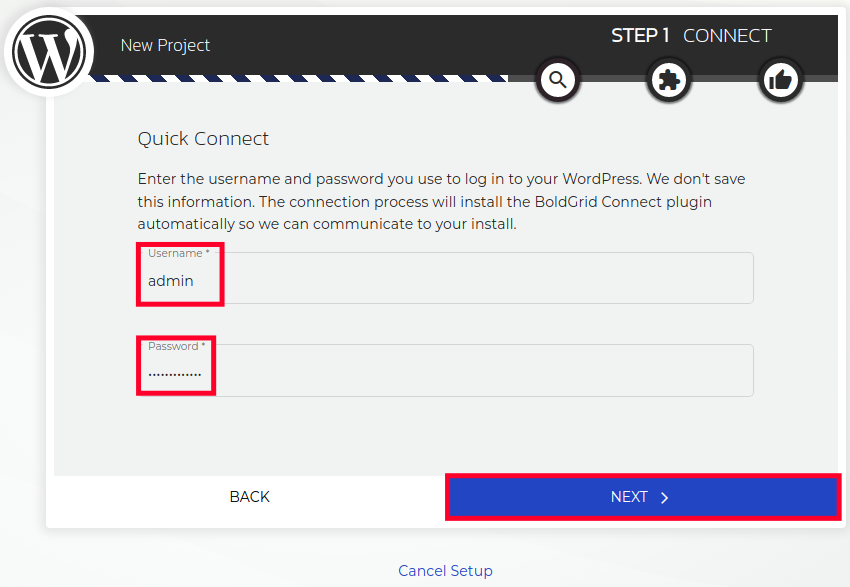Select the thumbs-up step icon
850x587 pixels.
coord(781,80)
